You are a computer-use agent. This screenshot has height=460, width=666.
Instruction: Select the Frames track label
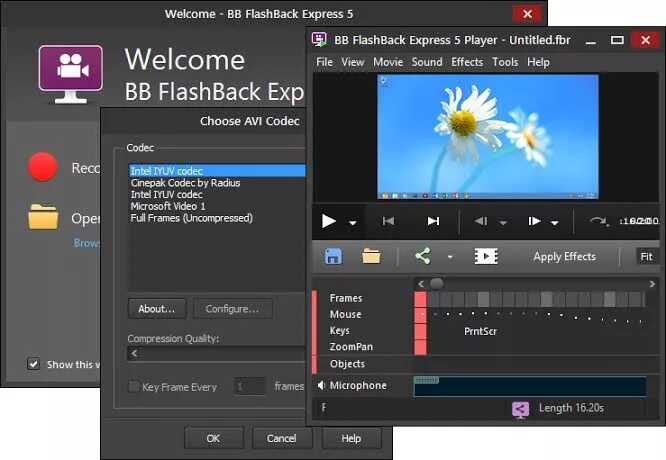346,298
